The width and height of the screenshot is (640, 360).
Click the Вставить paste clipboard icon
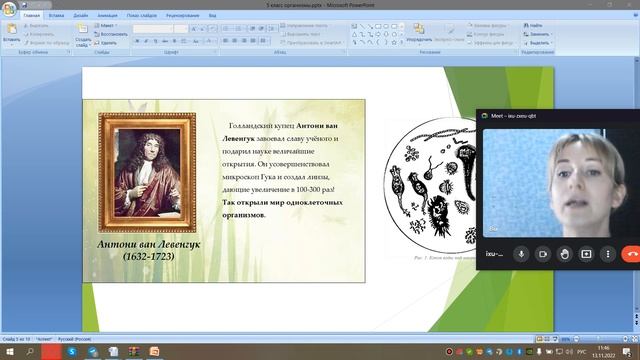pyautogui.click(x=11, y=29)
